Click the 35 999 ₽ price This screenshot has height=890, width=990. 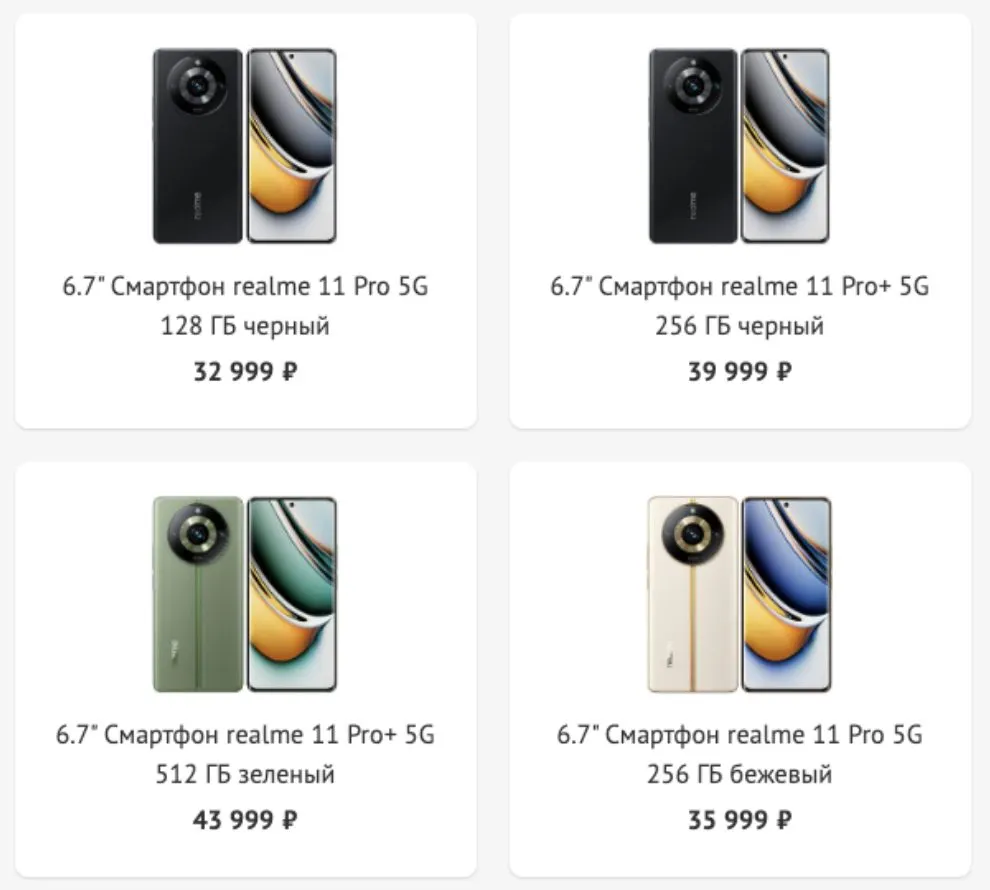point(740,820)
